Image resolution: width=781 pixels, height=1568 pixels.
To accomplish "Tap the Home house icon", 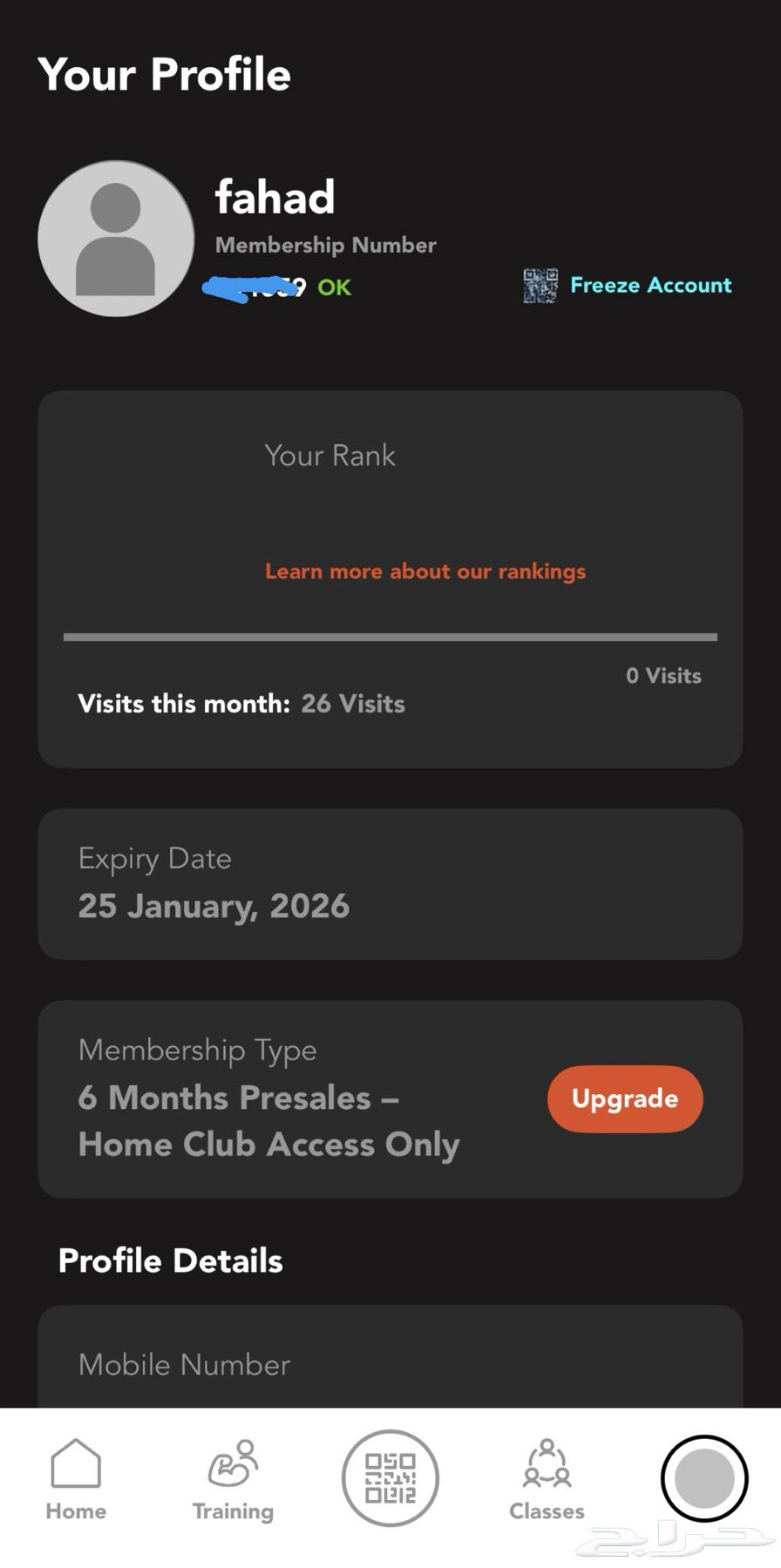I will click(x=76, y=1463).
